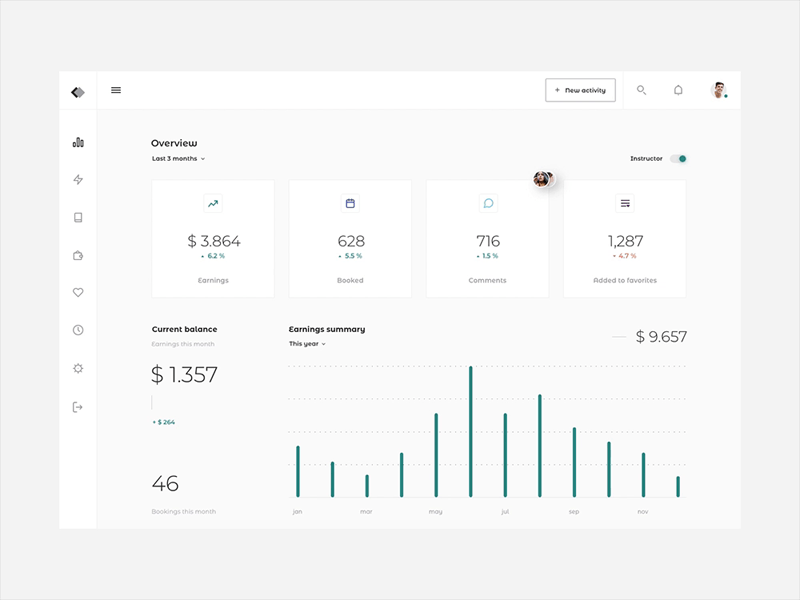This screenshot has height=600, width=800.
Task: Click the app logo in the top-left corner
Action: point(78,90)
